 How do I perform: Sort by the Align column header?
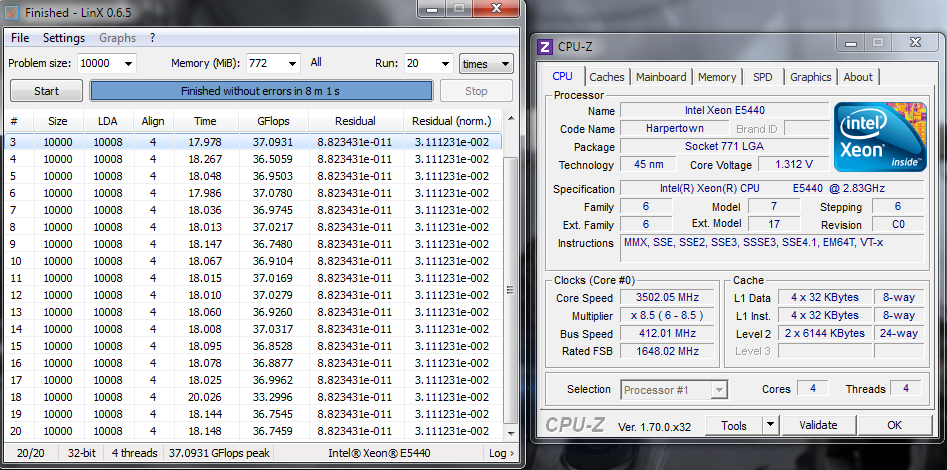coord(153,121)
